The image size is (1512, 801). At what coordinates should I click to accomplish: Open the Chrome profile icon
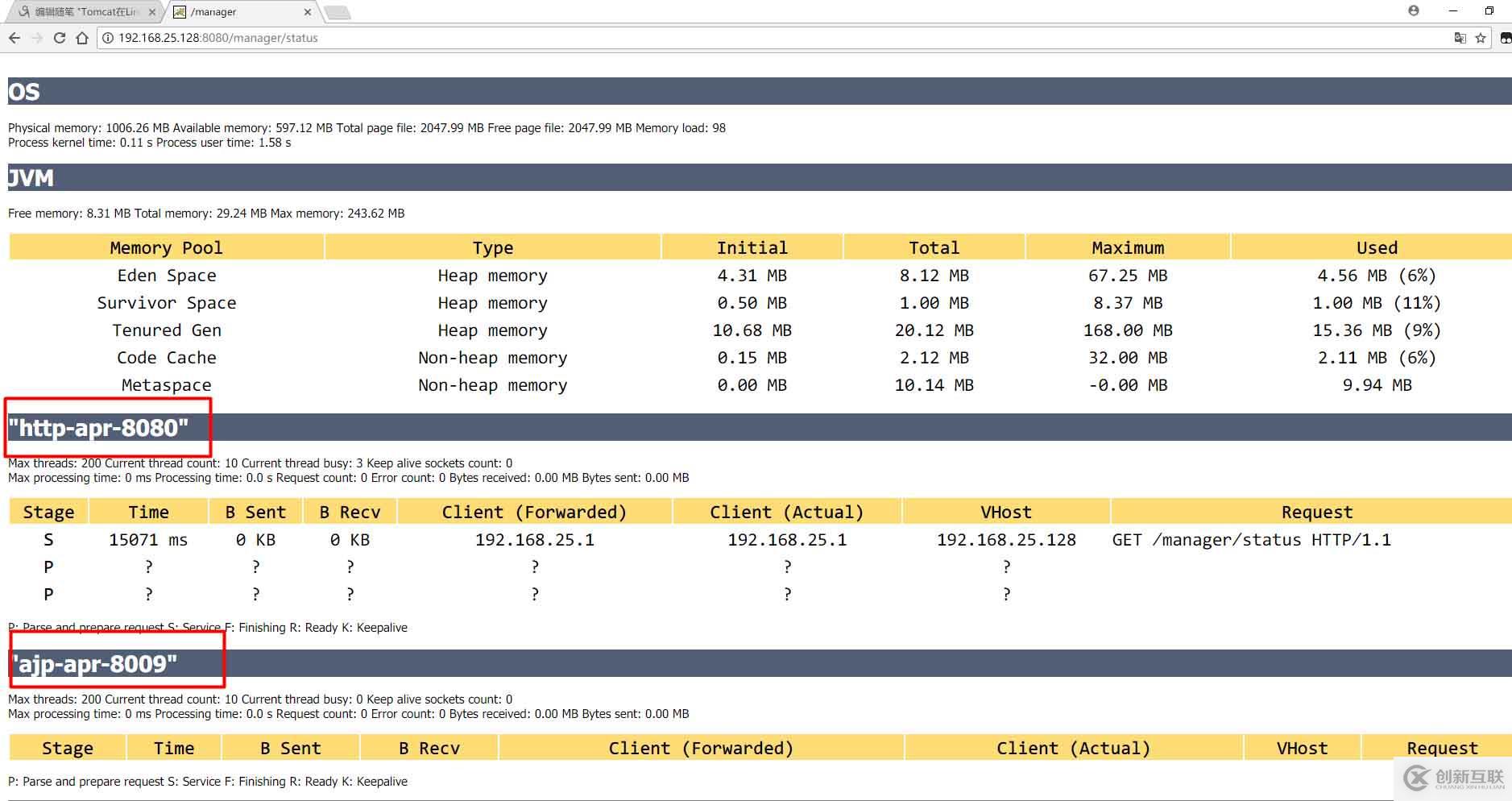tap(1414, 10)
